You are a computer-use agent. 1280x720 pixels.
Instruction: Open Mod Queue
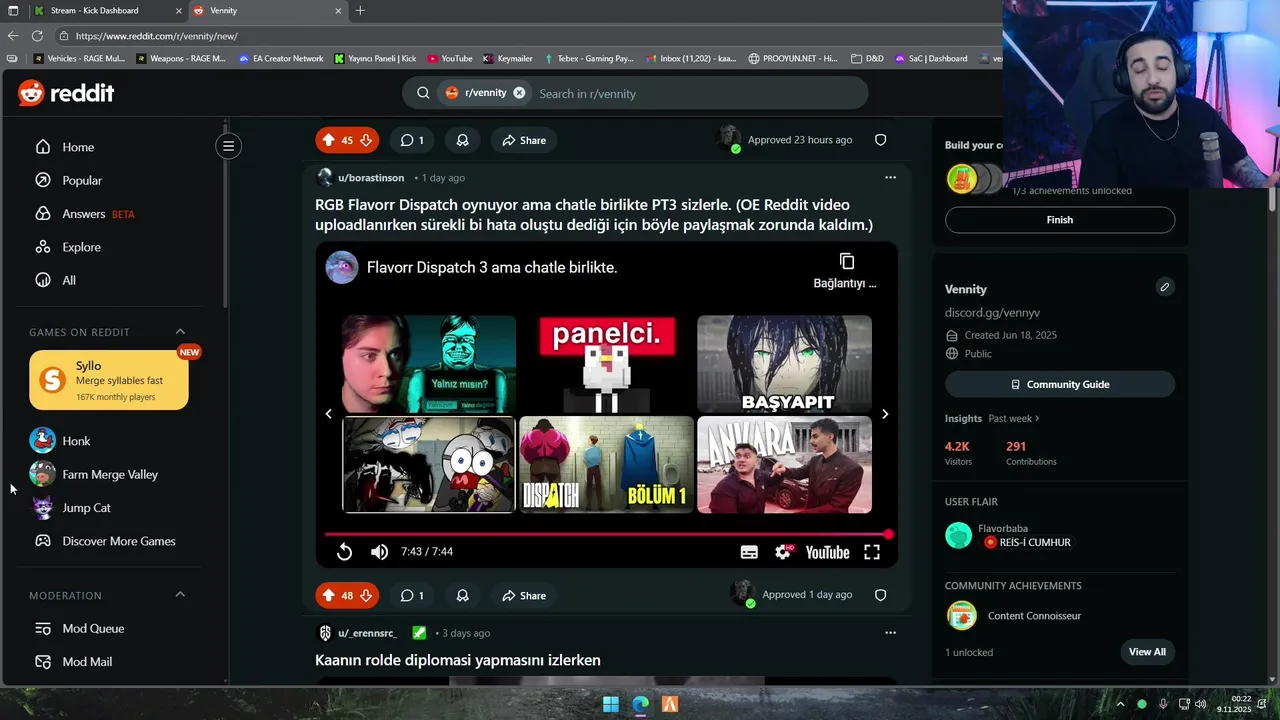93,628
